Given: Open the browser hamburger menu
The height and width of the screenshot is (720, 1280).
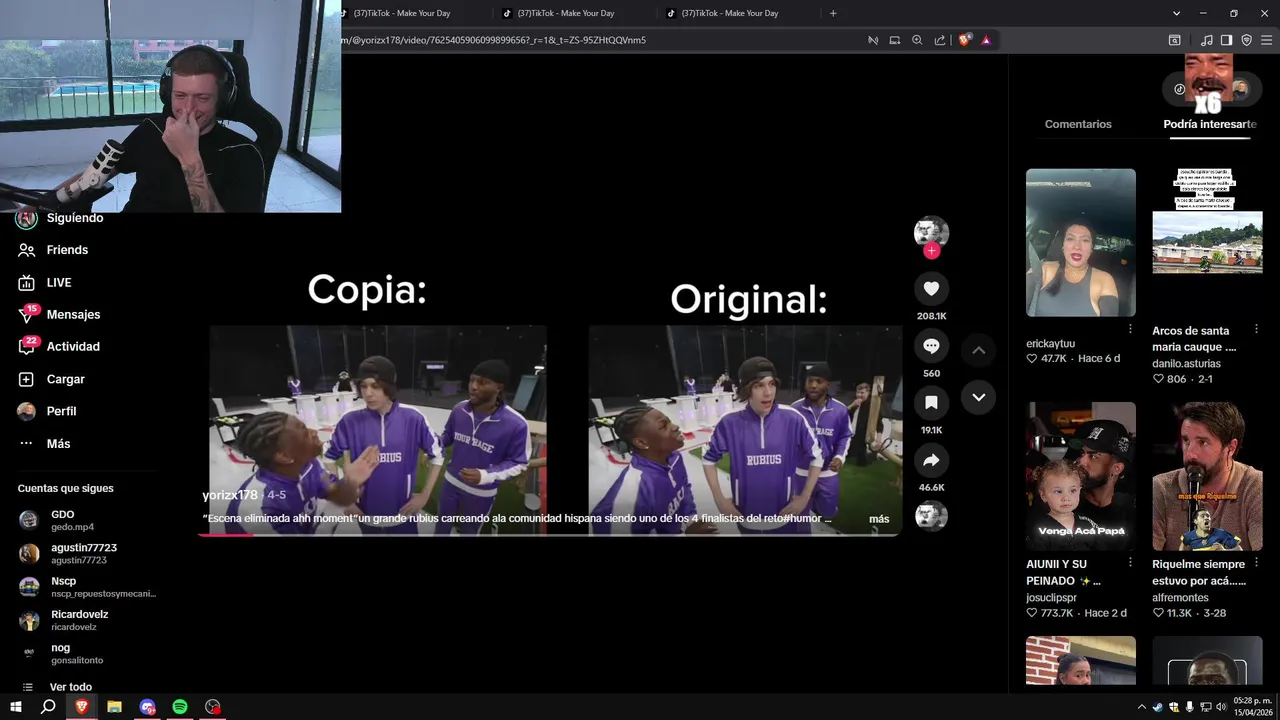Looking at the screenshot, I should pyautogui.click(x=1266, y=40).
